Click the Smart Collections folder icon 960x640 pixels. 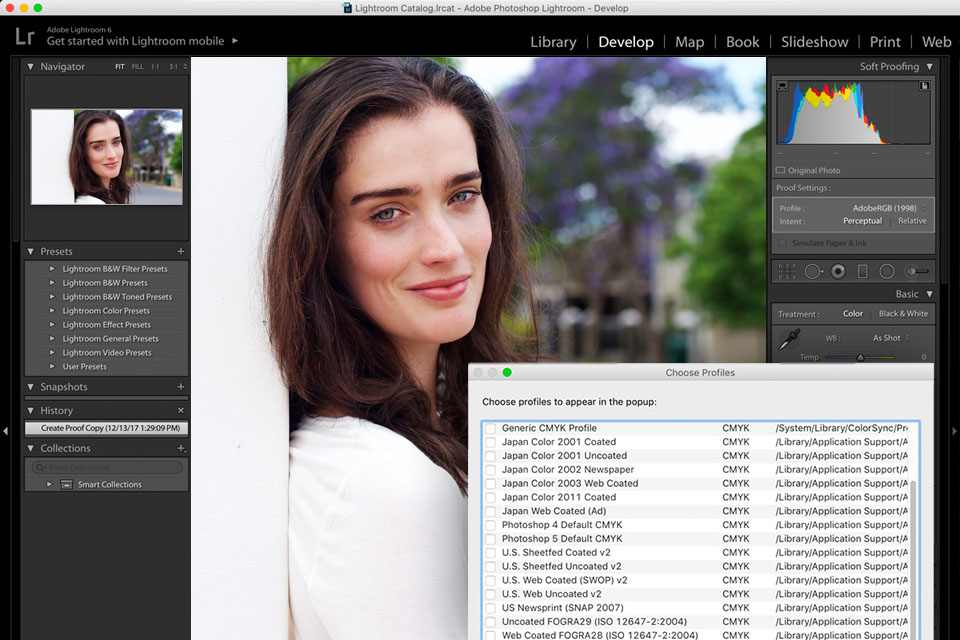click(x=67, y=484)
